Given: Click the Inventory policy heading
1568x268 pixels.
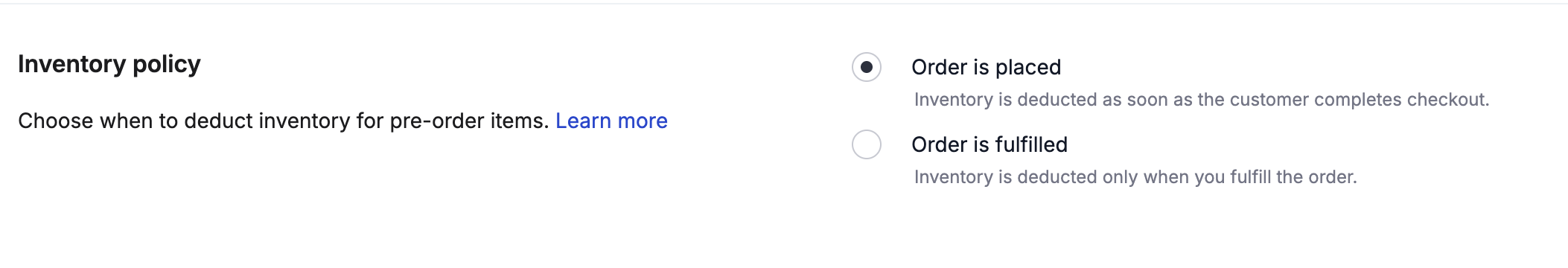Looking at the screenshot, I should [109, 64].
